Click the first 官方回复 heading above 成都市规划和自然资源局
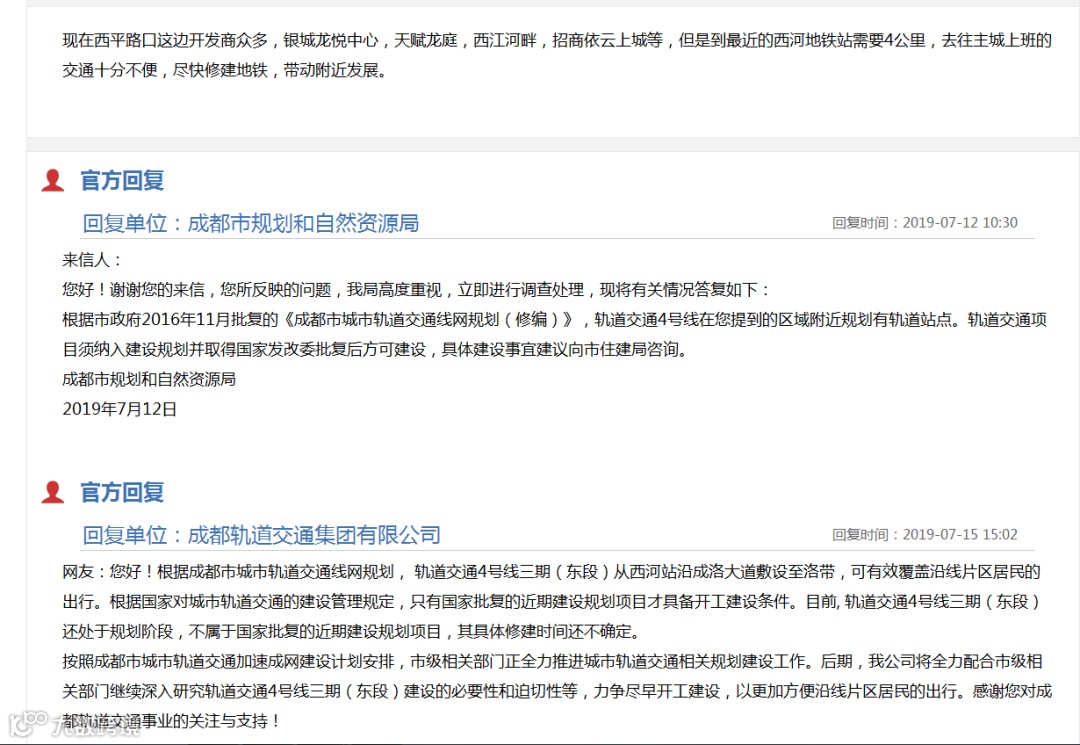 (x=122, y=180)
